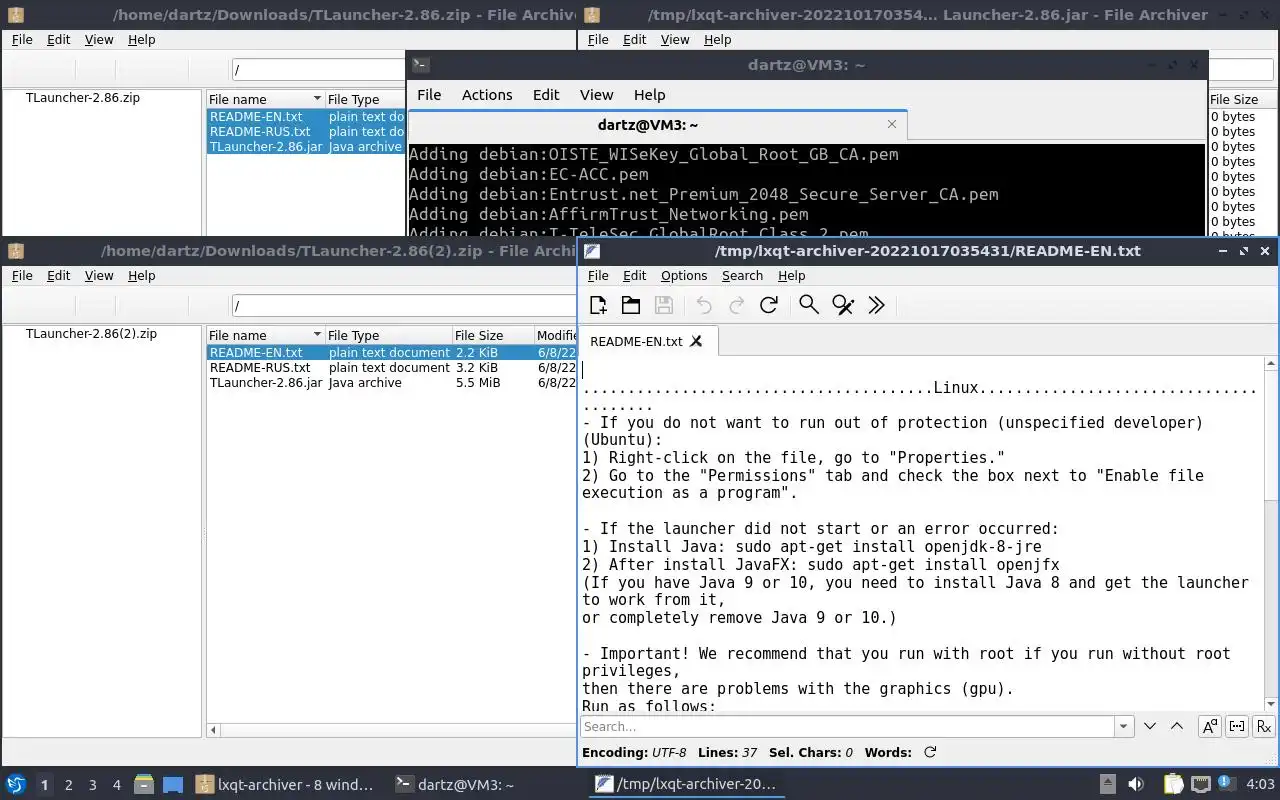Open the clipboard manager tray icon
Screen dimensions: 1280x800
(x=1172, y=785)
